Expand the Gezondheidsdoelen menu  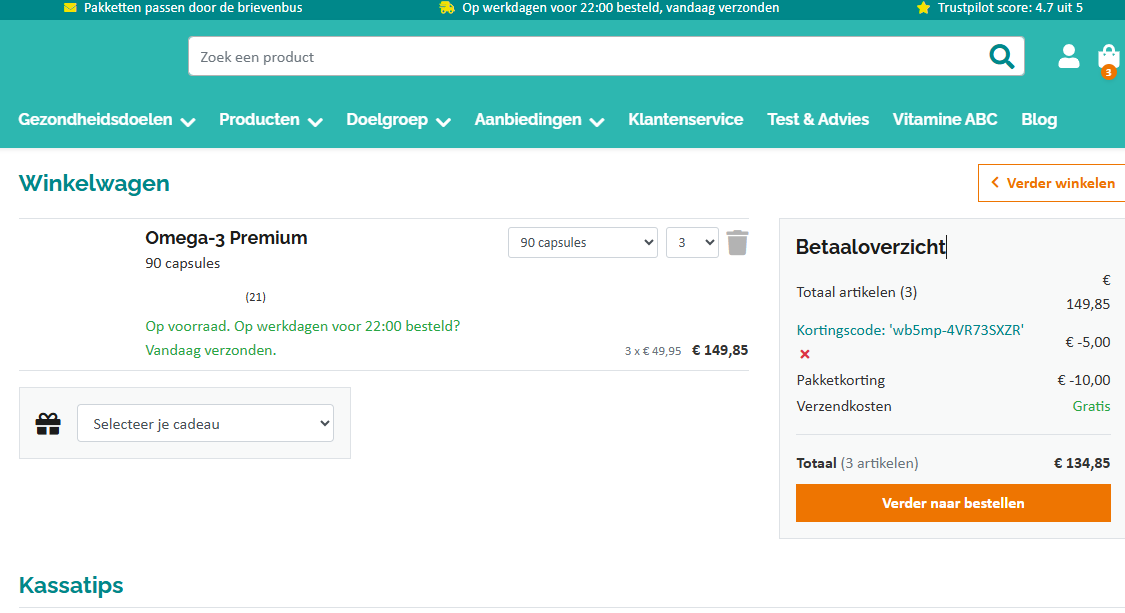coord(106,120)
